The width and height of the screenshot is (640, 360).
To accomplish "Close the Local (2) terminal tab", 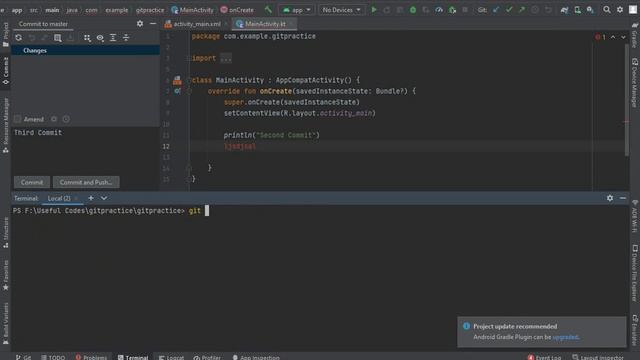I will [x=76, y=198].
